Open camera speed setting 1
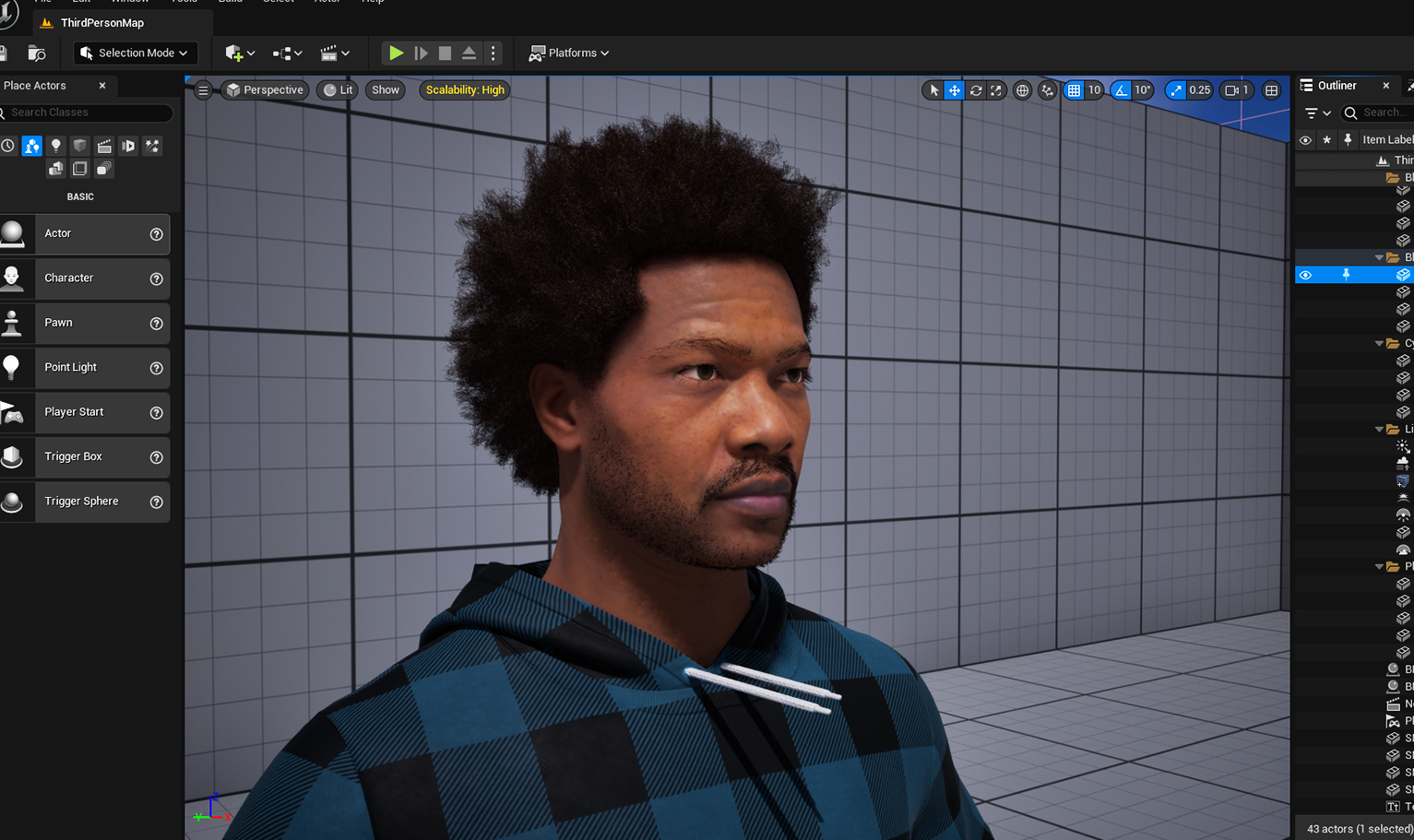Image resolution: width=1414 pixels, height=840 pixels. pos(1236,90)
